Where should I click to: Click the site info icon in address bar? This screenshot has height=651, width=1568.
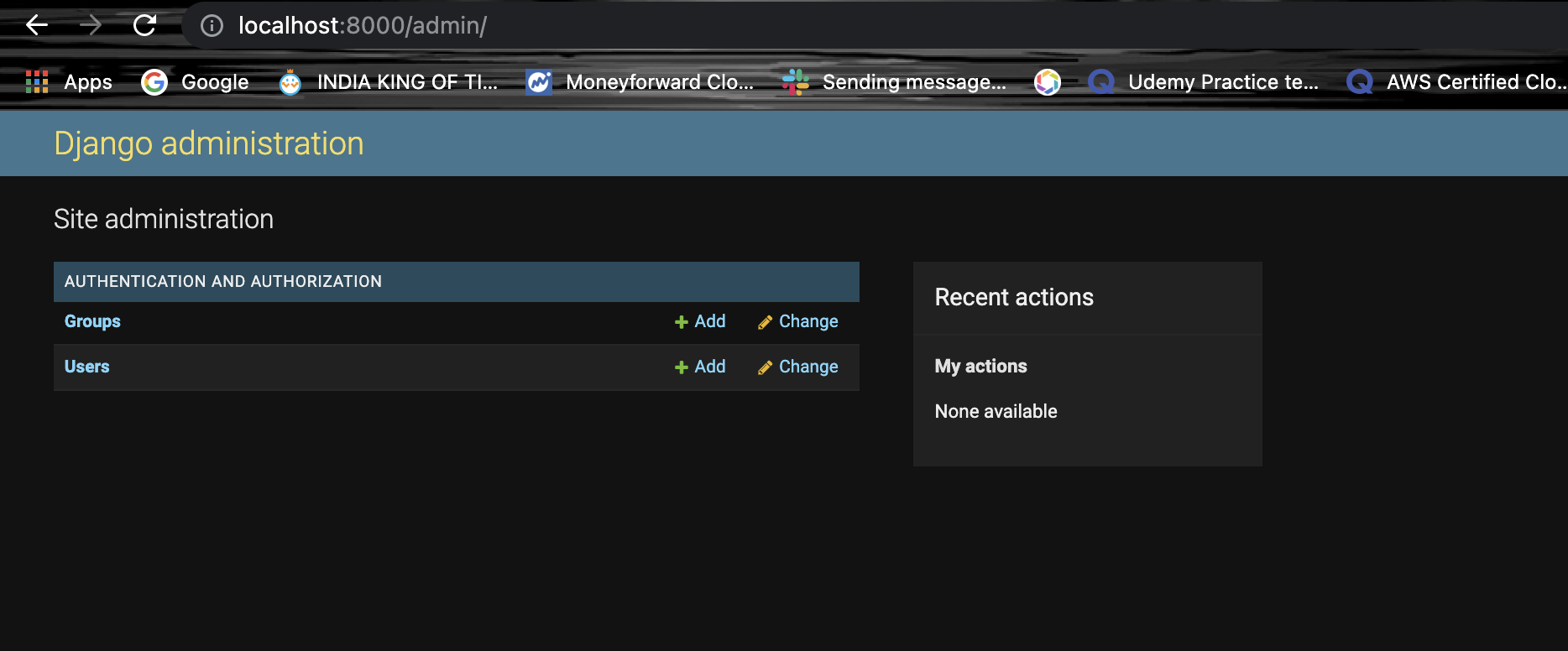point(212,26)
